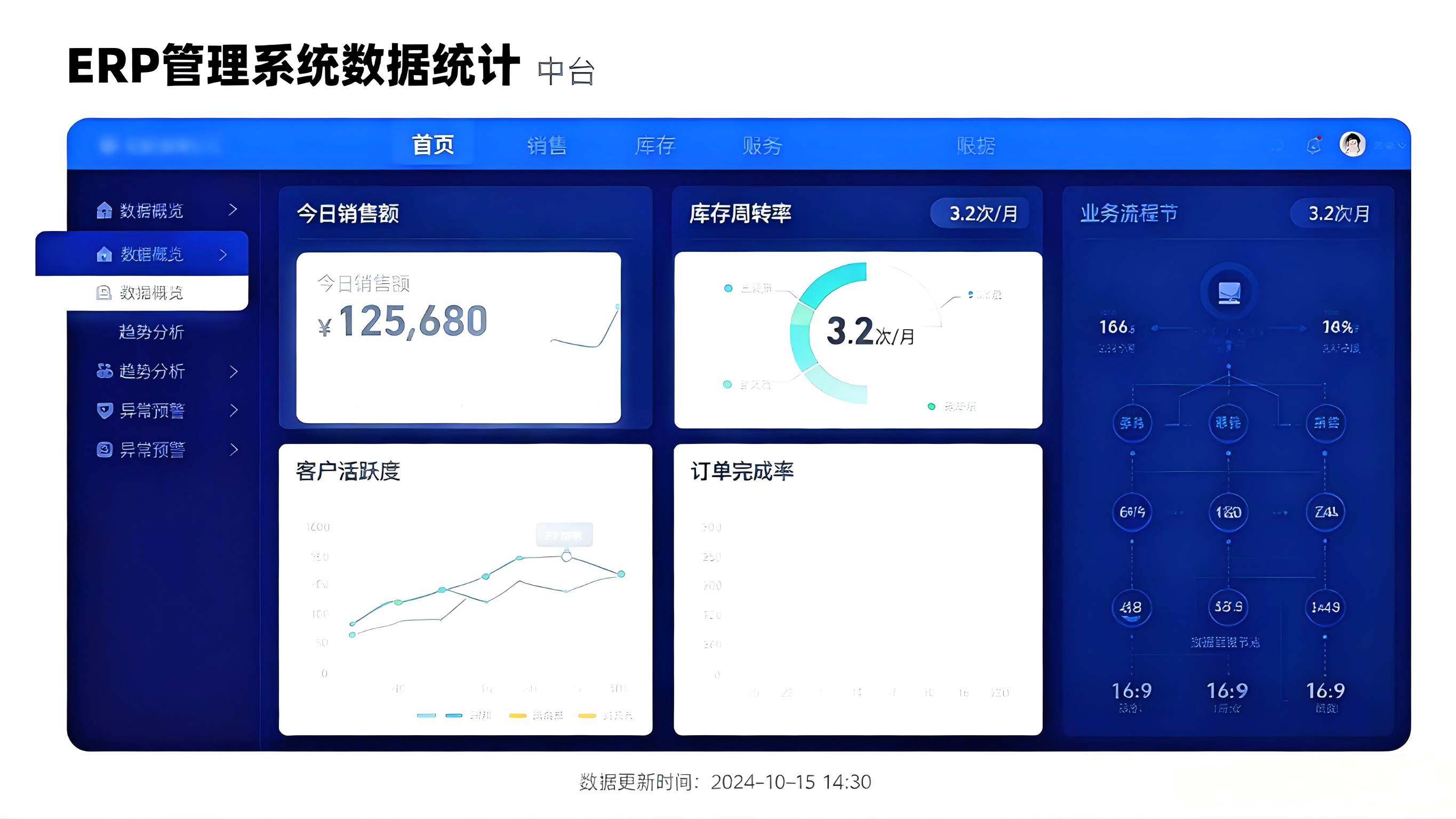
Task: Click the ¥125,680 sales amount card
Action: point(458,337)
